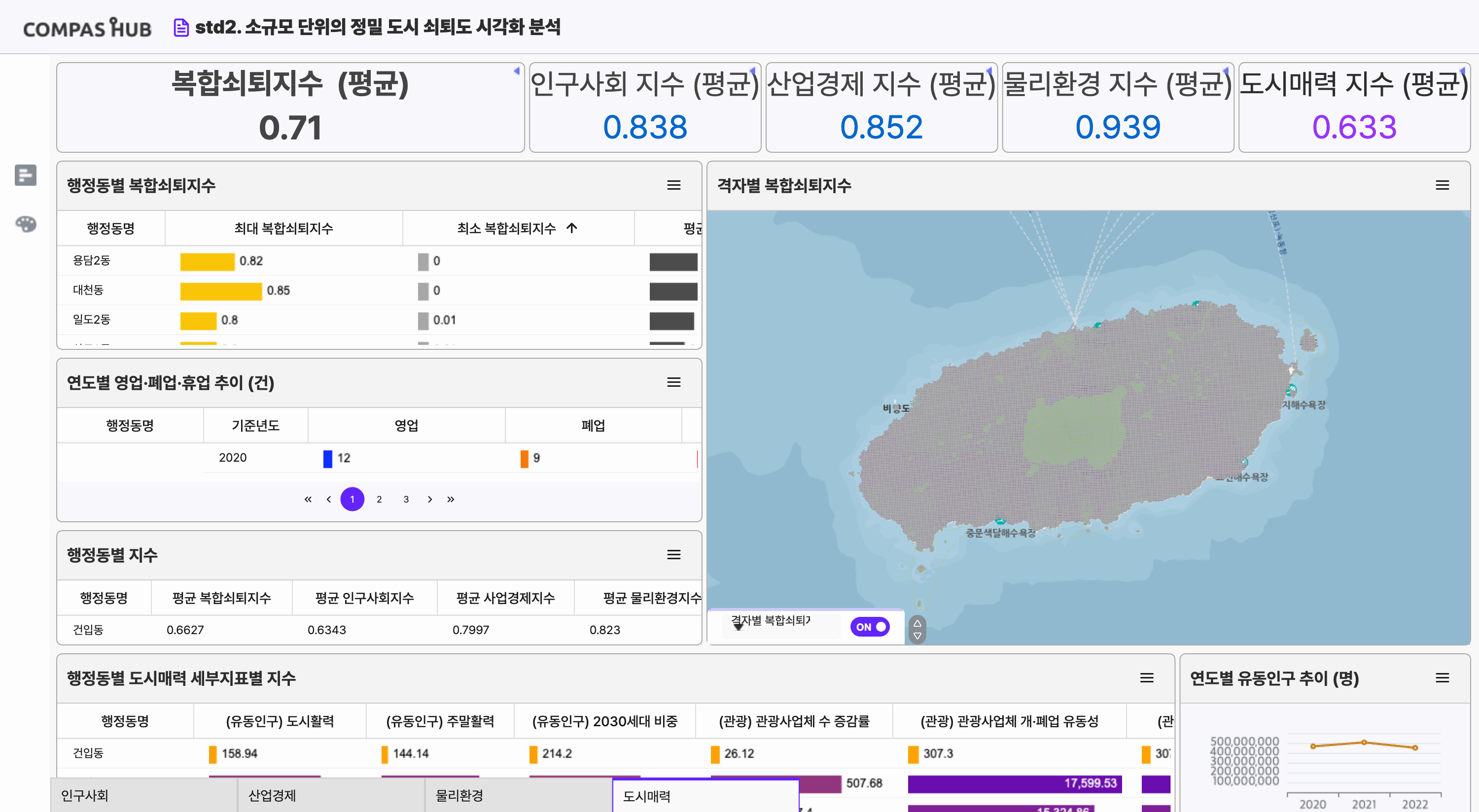Open menu for 연도별 영업·폐업·휴업 추이 panel
1479x812 pixels.
pyautogui.click(x=673, y=382)
